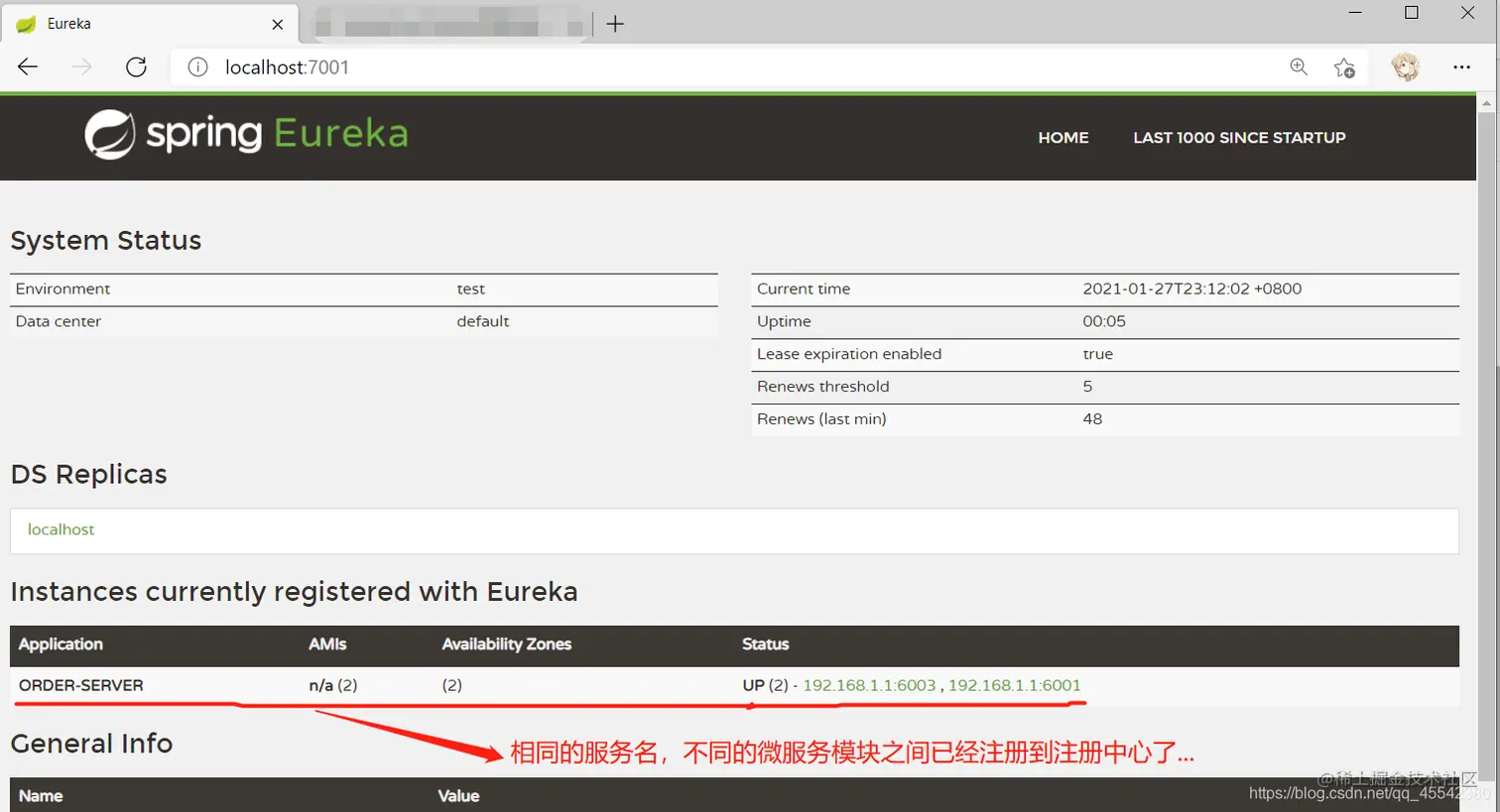Viewport: 1500px width, 812px height.
Task: Click the site information icon in the address bar
Action: [x=198, y=66]
